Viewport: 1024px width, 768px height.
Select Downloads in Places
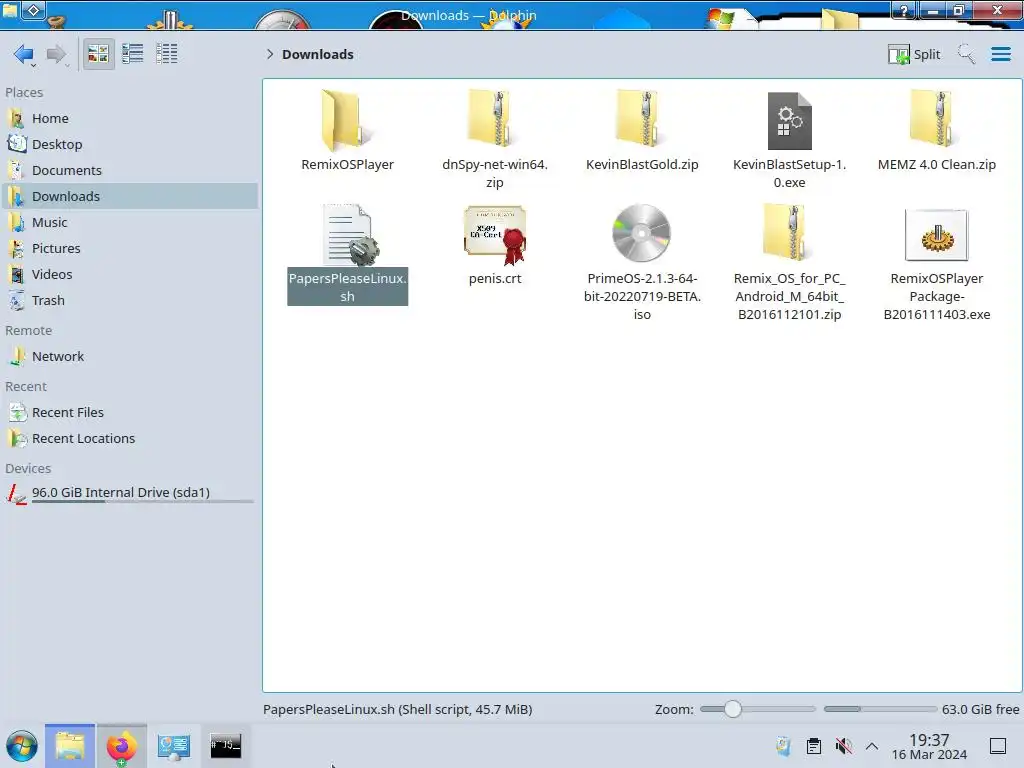click(x=129, y=197)
